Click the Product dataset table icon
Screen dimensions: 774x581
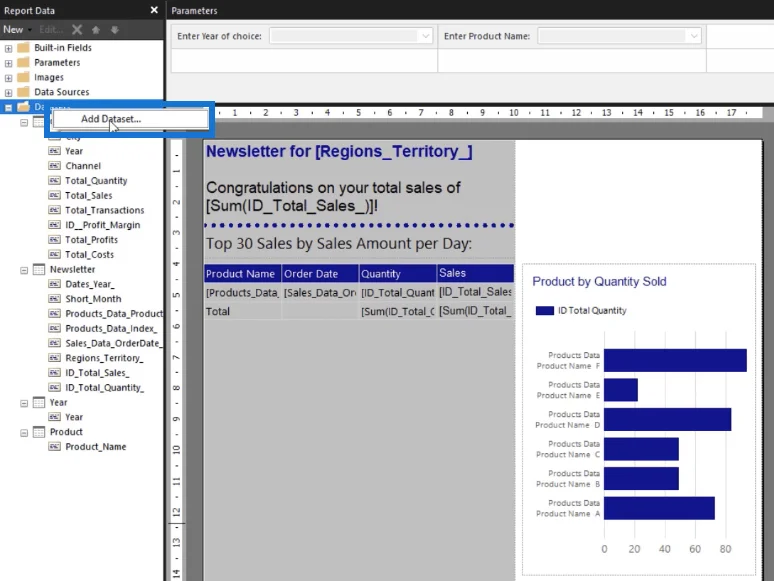pos(39,432)
